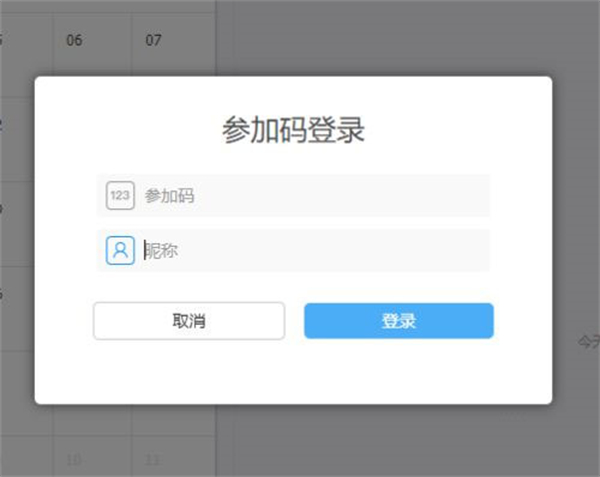
Task: Click the 123 join code icon
Action: [120, 196]
